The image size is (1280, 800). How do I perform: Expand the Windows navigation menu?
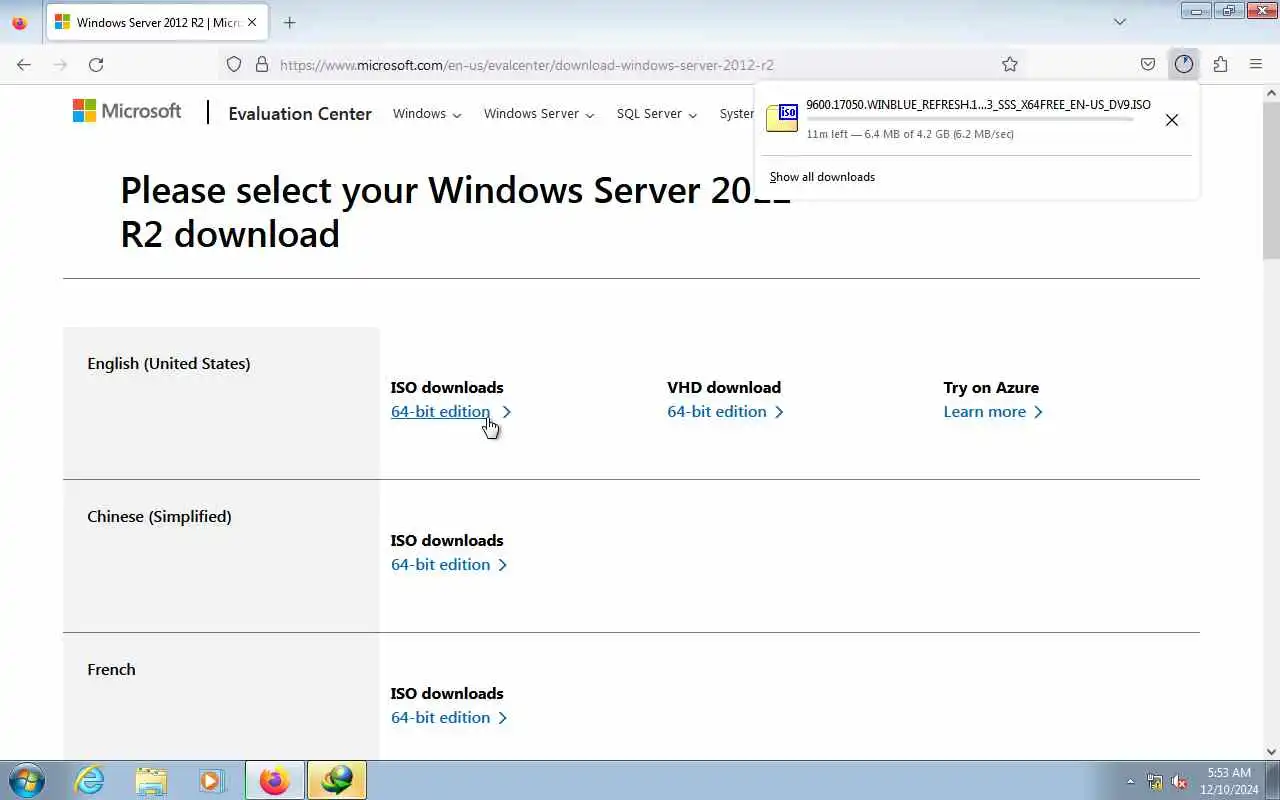pos(427,114)
